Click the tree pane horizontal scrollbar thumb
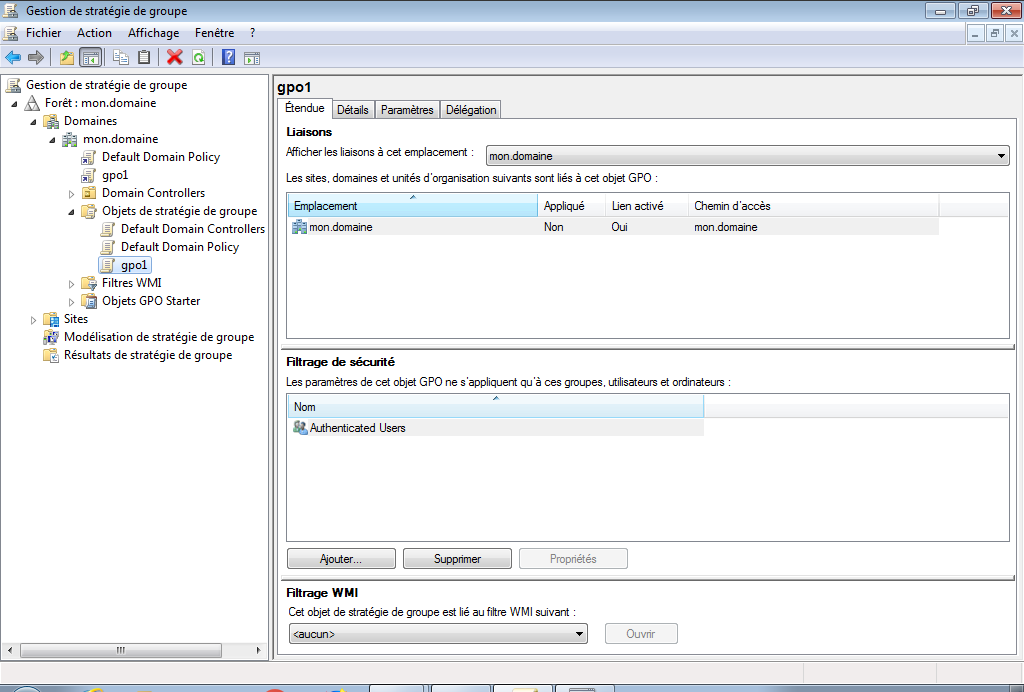The height and width of the screenshot is (692, 1024). click(121, 650)
